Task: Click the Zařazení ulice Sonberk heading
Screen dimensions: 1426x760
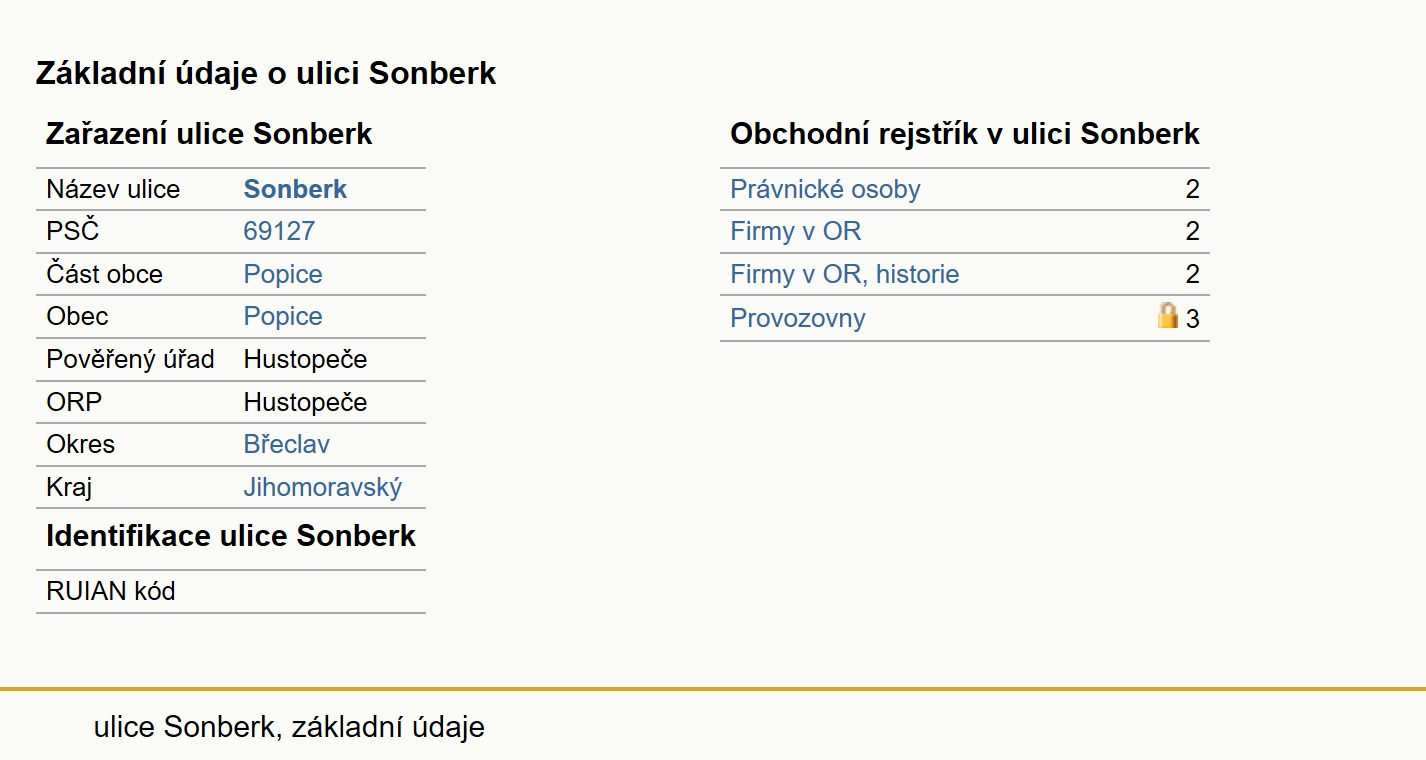Action: pyautogui.click(x=209, y=134)
